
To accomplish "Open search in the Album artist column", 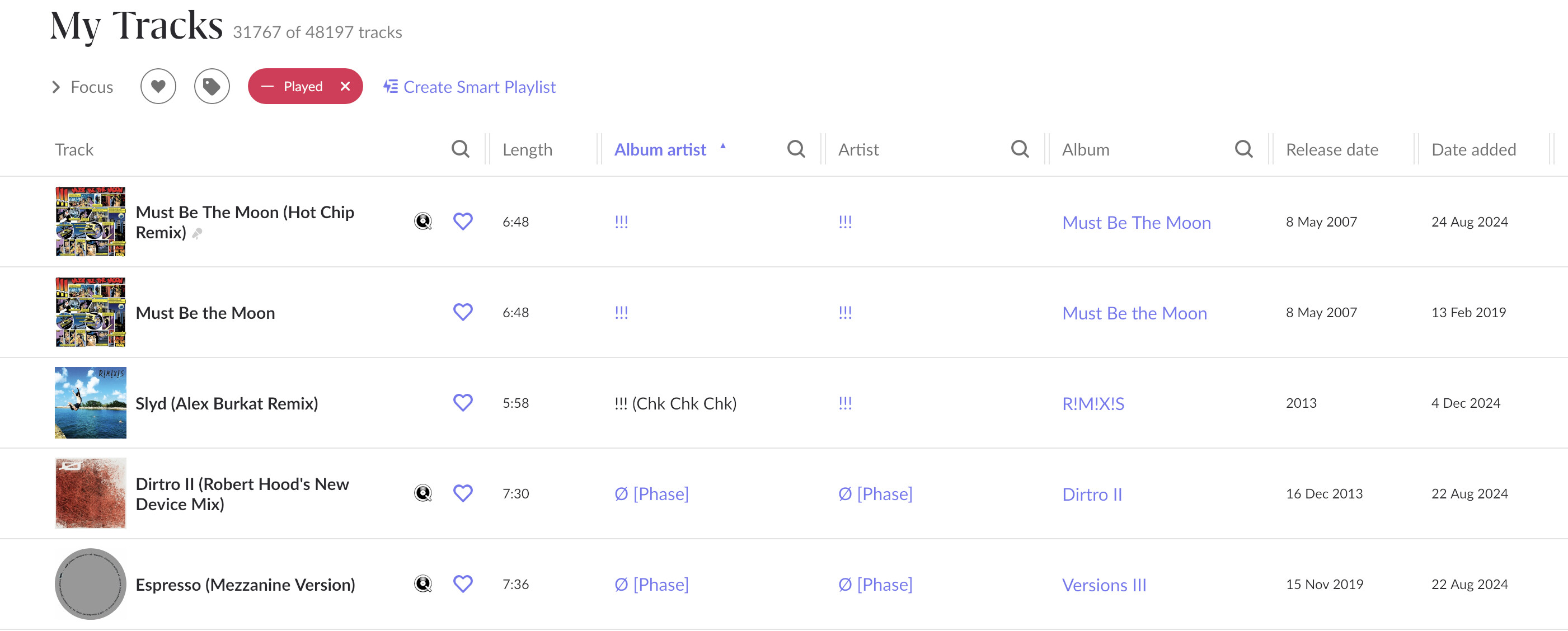I will [796, 149].
